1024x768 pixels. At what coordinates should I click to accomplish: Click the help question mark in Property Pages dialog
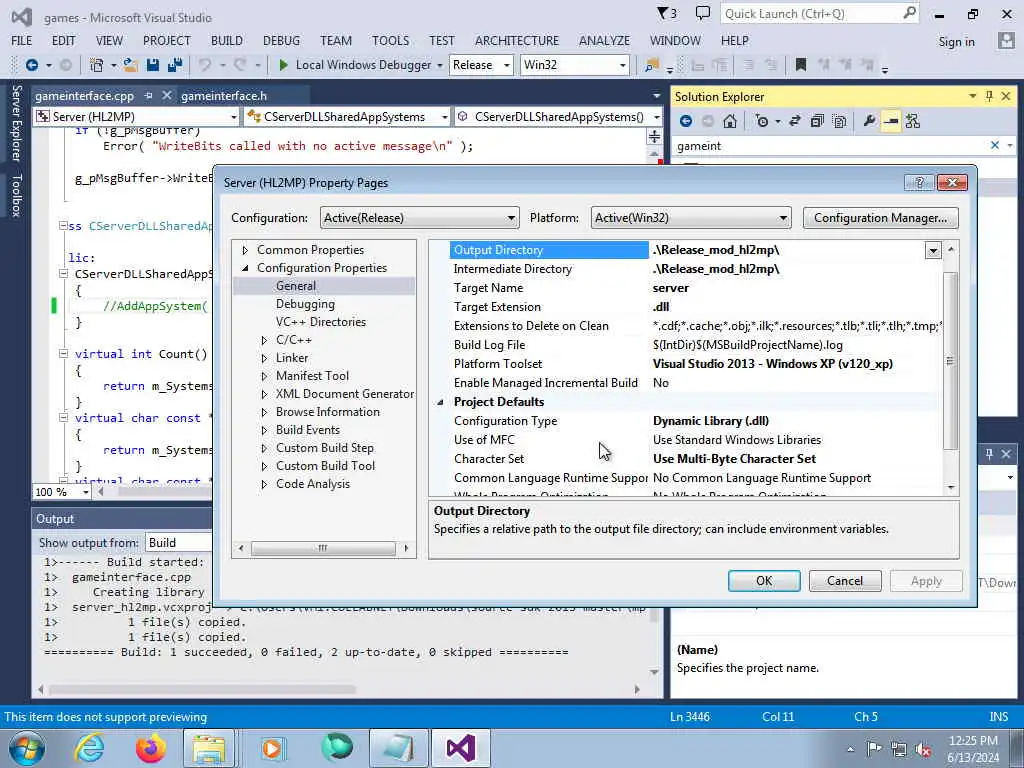point(919,182)
